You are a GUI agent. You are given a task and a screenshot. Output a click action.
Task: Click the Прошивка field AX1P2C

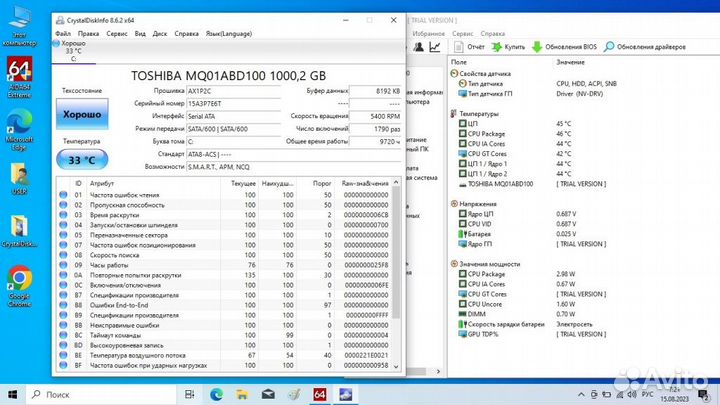[x=233, y=91]
